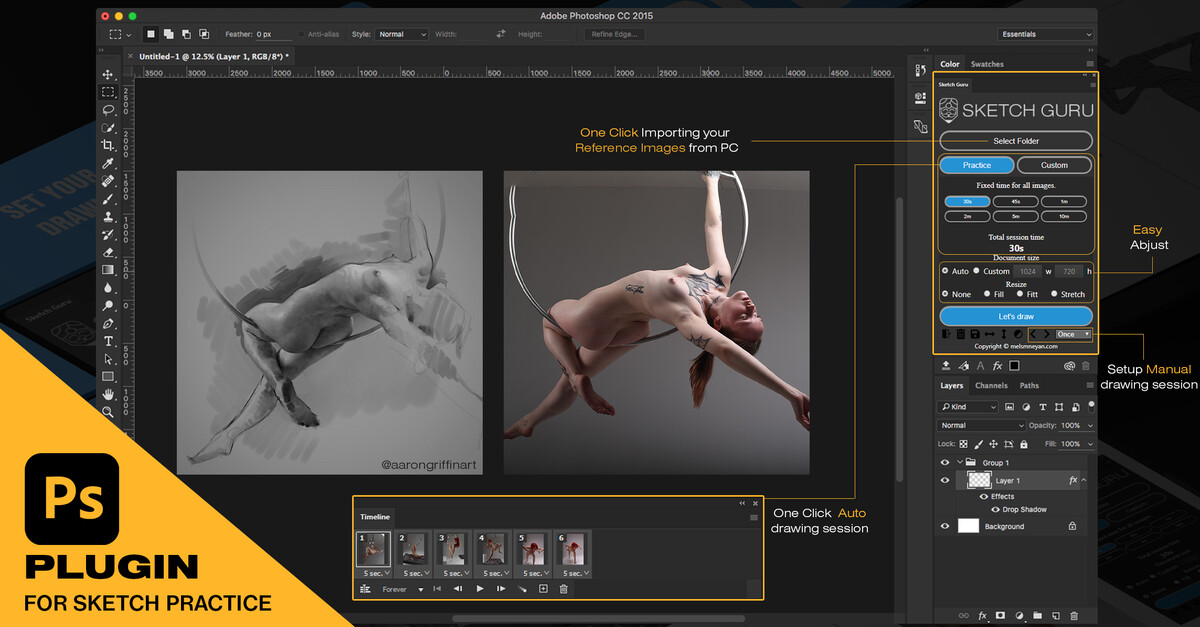Open the Opacity 100% dropdown
This screenshot has width=1200, height=627.
click(1089, 425)
